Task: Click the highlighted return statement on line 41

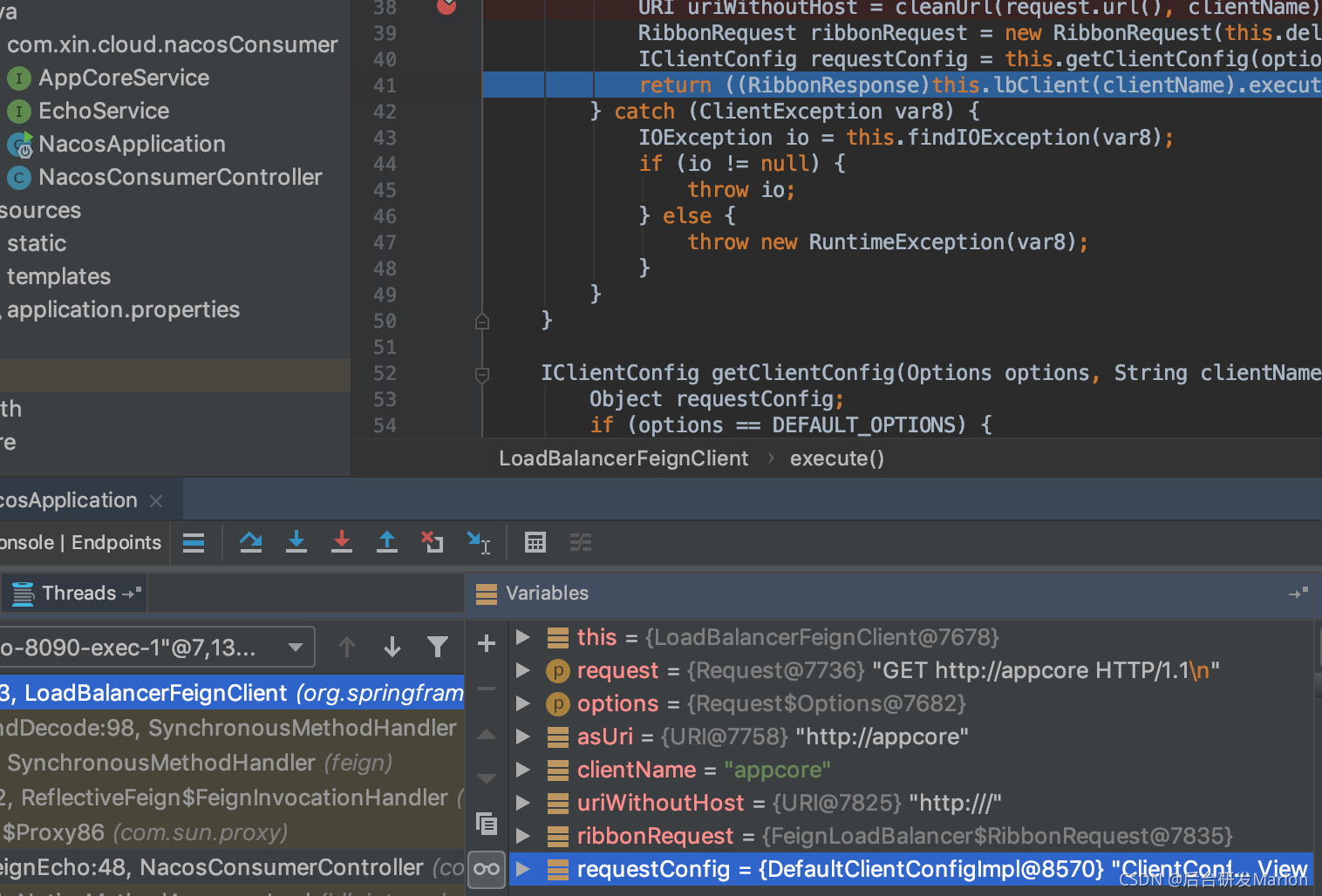Action: coord(902,85)
